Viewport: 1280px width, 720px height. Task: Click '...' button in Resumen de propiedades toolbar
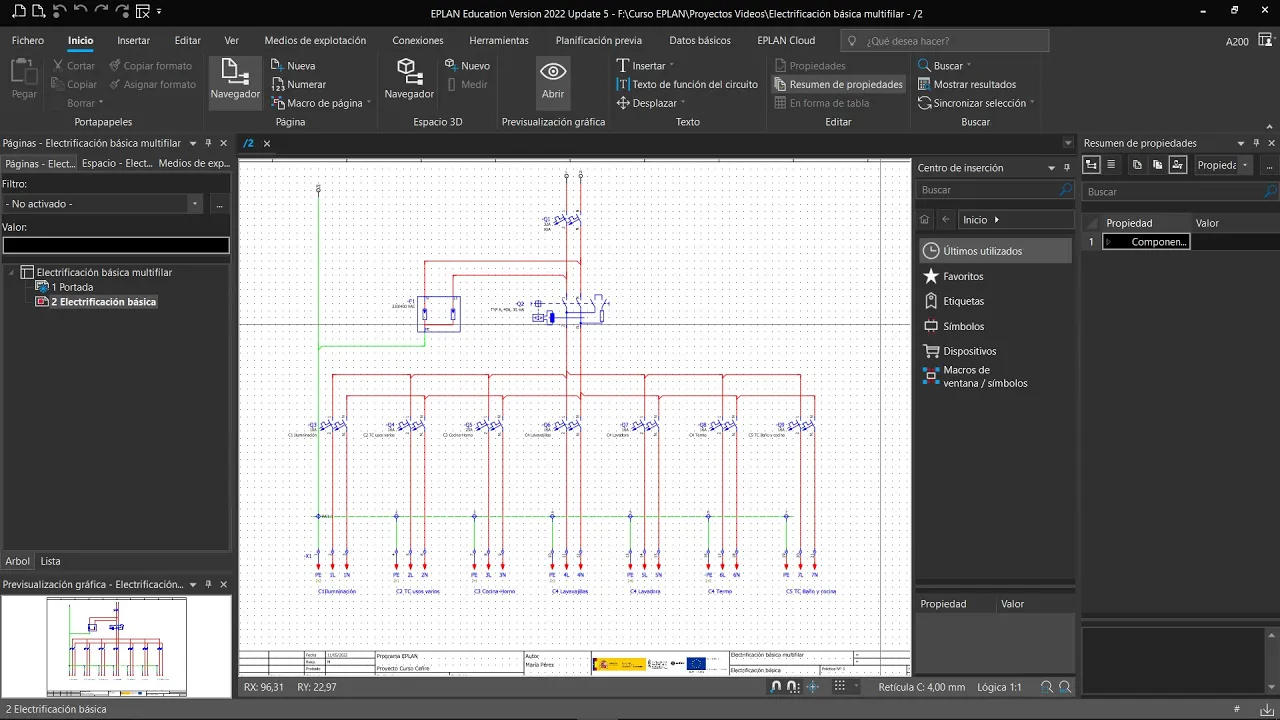1271,165
